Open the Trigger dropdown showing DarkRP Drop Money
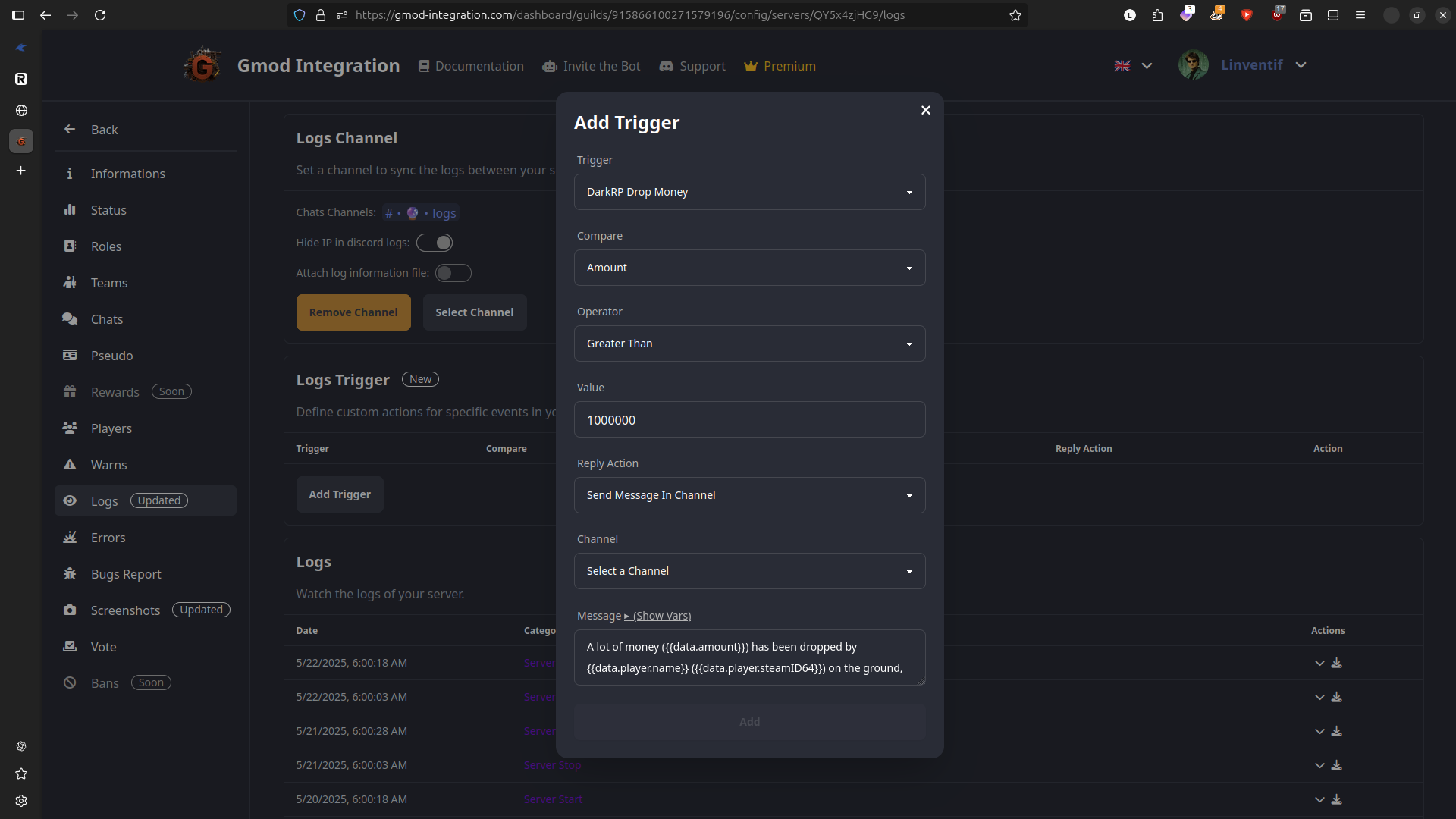Image resolution: width=1456 pixels, height=819 pixels. coord(749,192)
